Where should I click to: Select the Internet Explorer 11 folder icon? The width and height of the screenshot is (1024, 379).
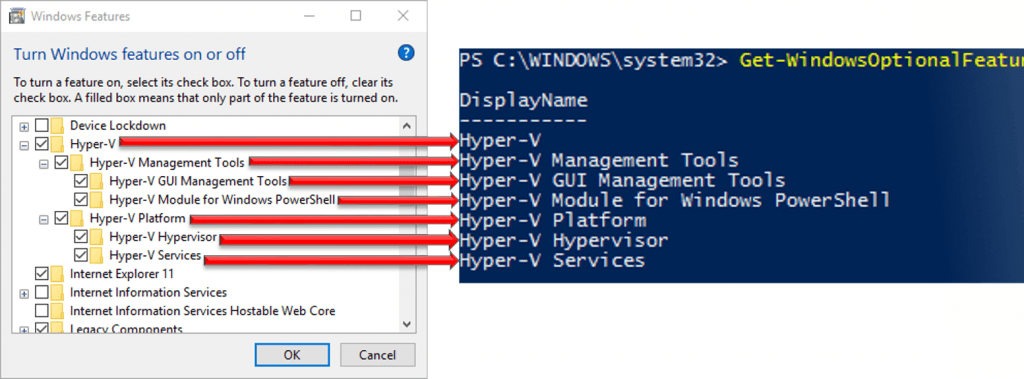[x=57, y=274]
